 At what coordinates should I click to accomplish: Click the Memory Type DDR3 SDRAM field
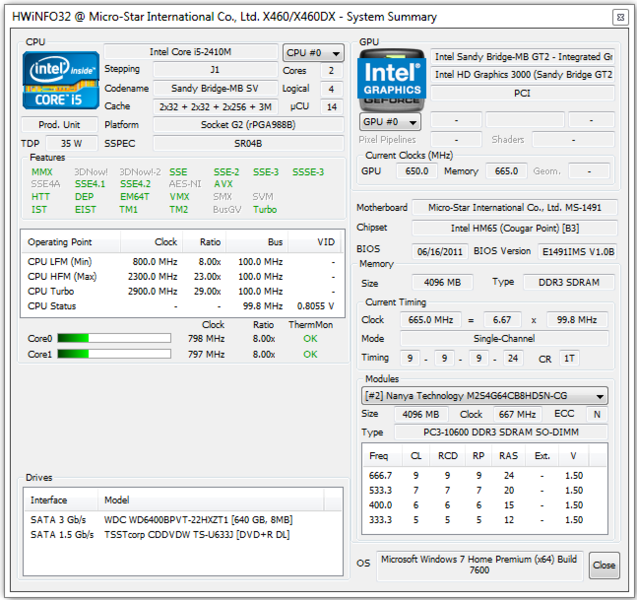(x=569, y=282)
